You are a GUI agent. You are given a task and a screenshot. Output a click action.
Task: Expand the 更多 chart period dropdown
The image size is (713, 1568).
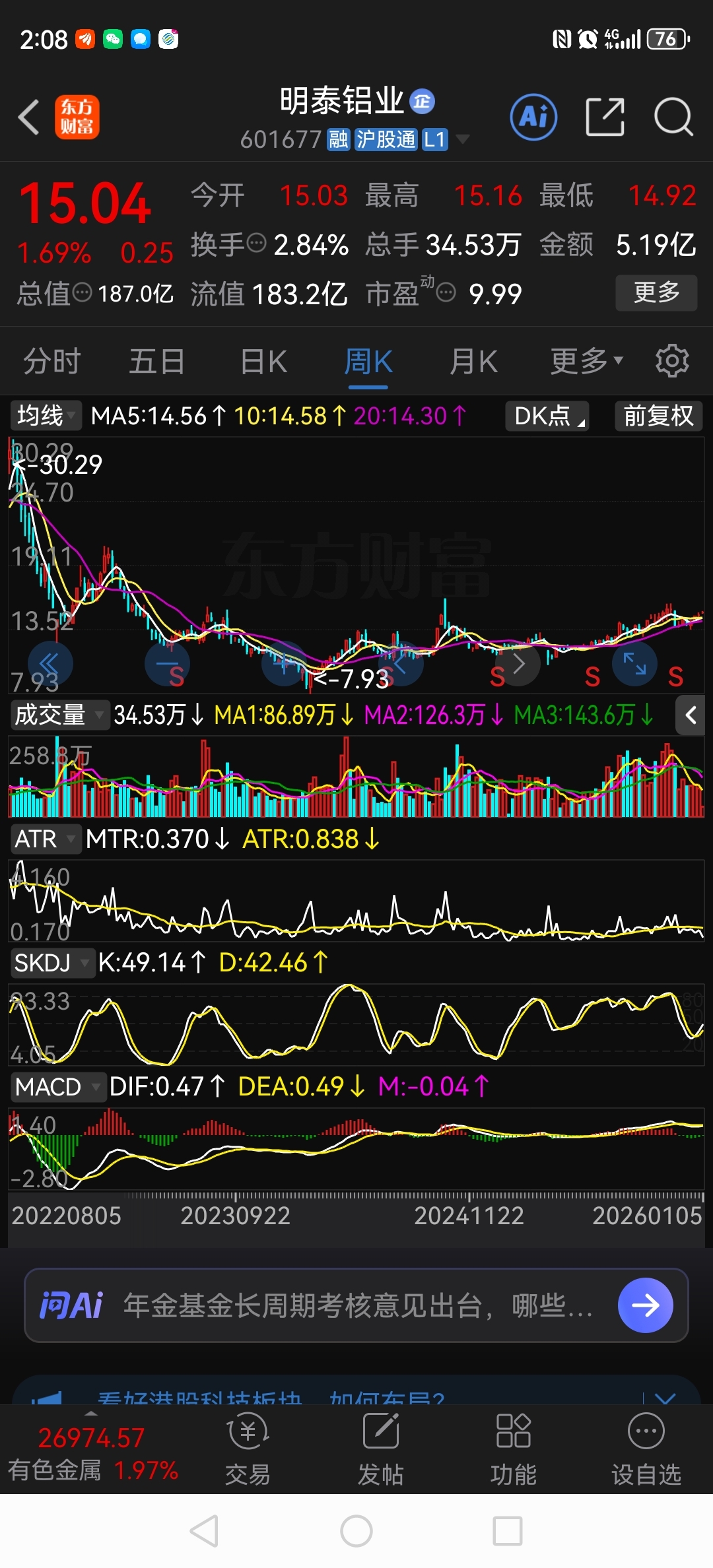pos(586,360)
